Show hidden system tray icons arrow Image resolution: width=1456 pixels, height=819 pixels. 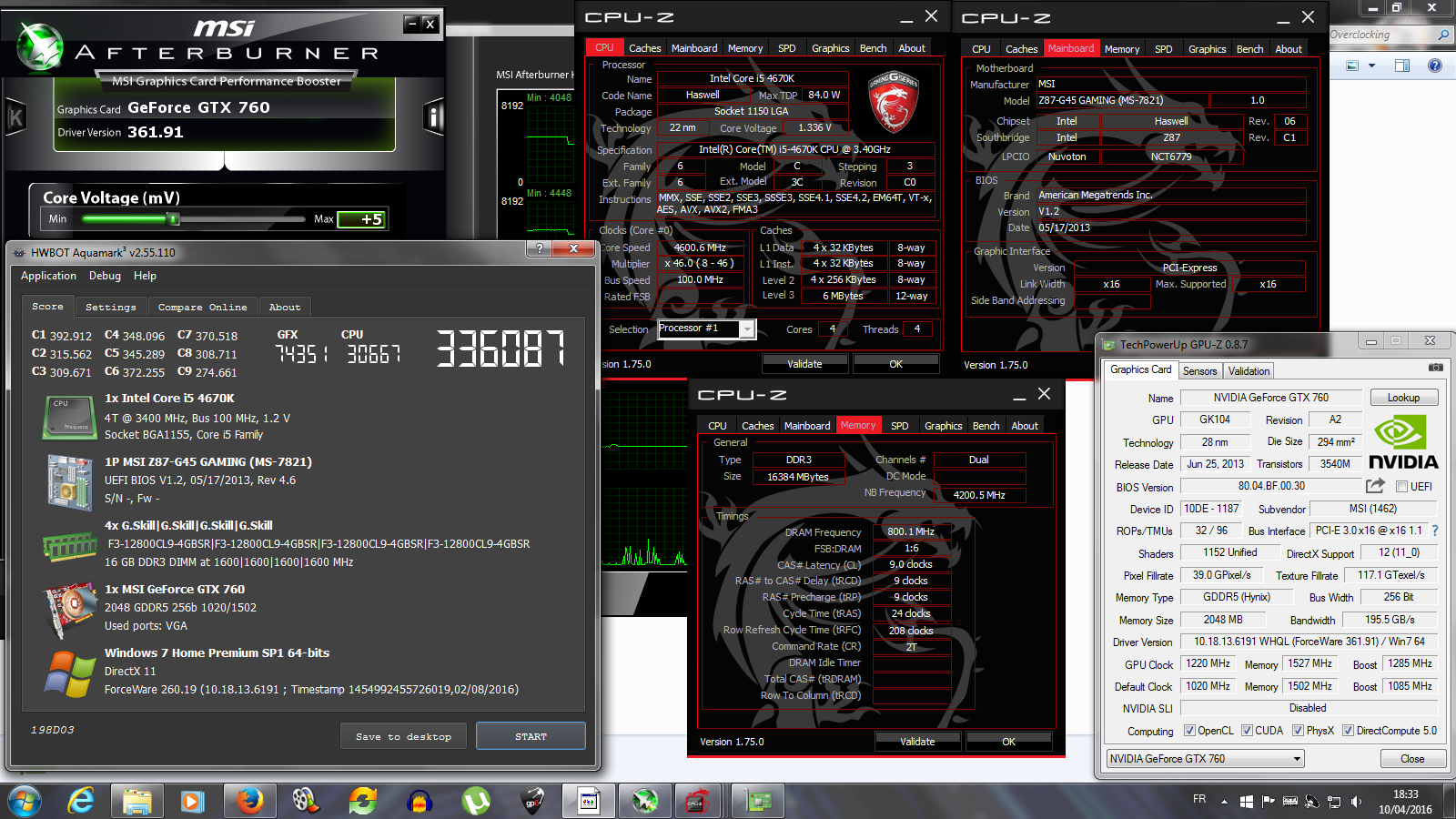1224,802
